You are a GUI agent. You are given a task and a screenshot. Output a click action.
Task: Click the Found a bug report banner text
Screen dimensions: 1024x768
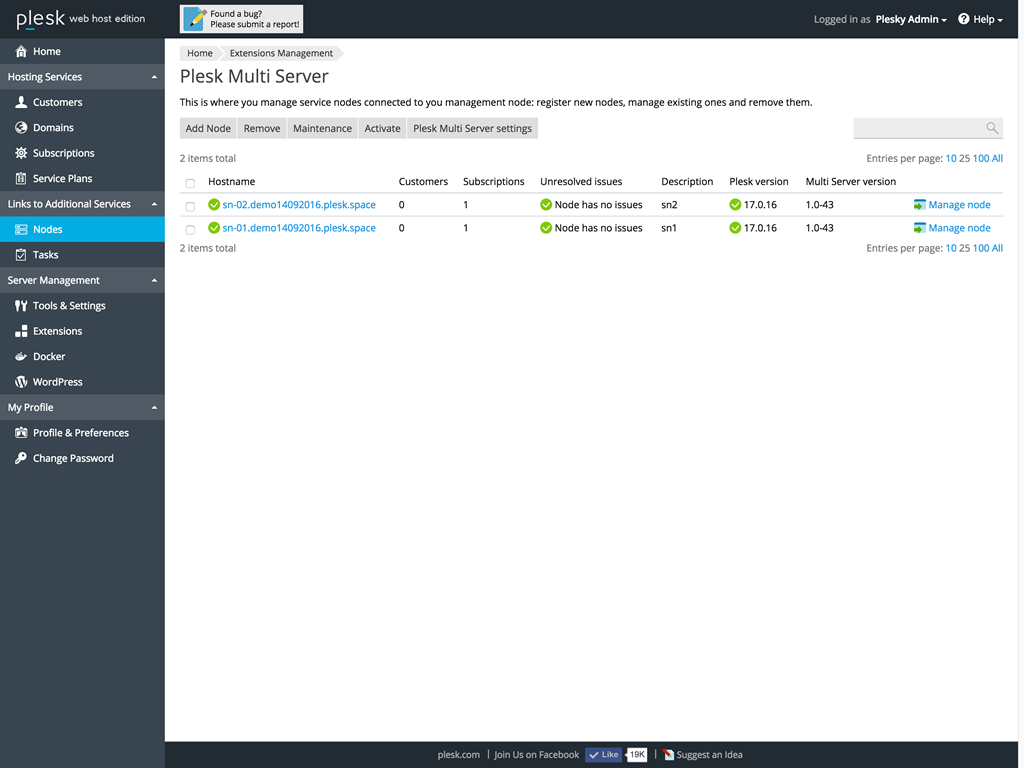pos(255,19)
